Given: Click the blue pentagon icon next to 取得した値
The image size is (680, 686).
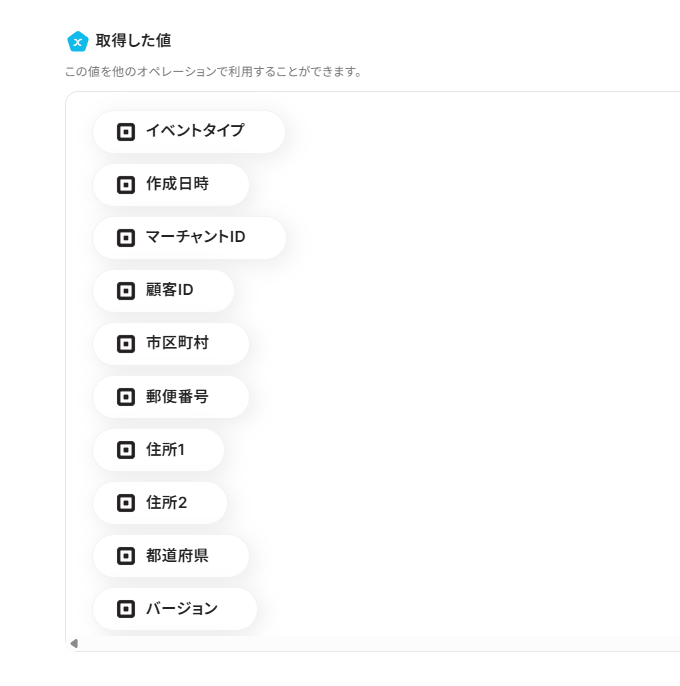Looking at the screenshot, I should (78, 41).
